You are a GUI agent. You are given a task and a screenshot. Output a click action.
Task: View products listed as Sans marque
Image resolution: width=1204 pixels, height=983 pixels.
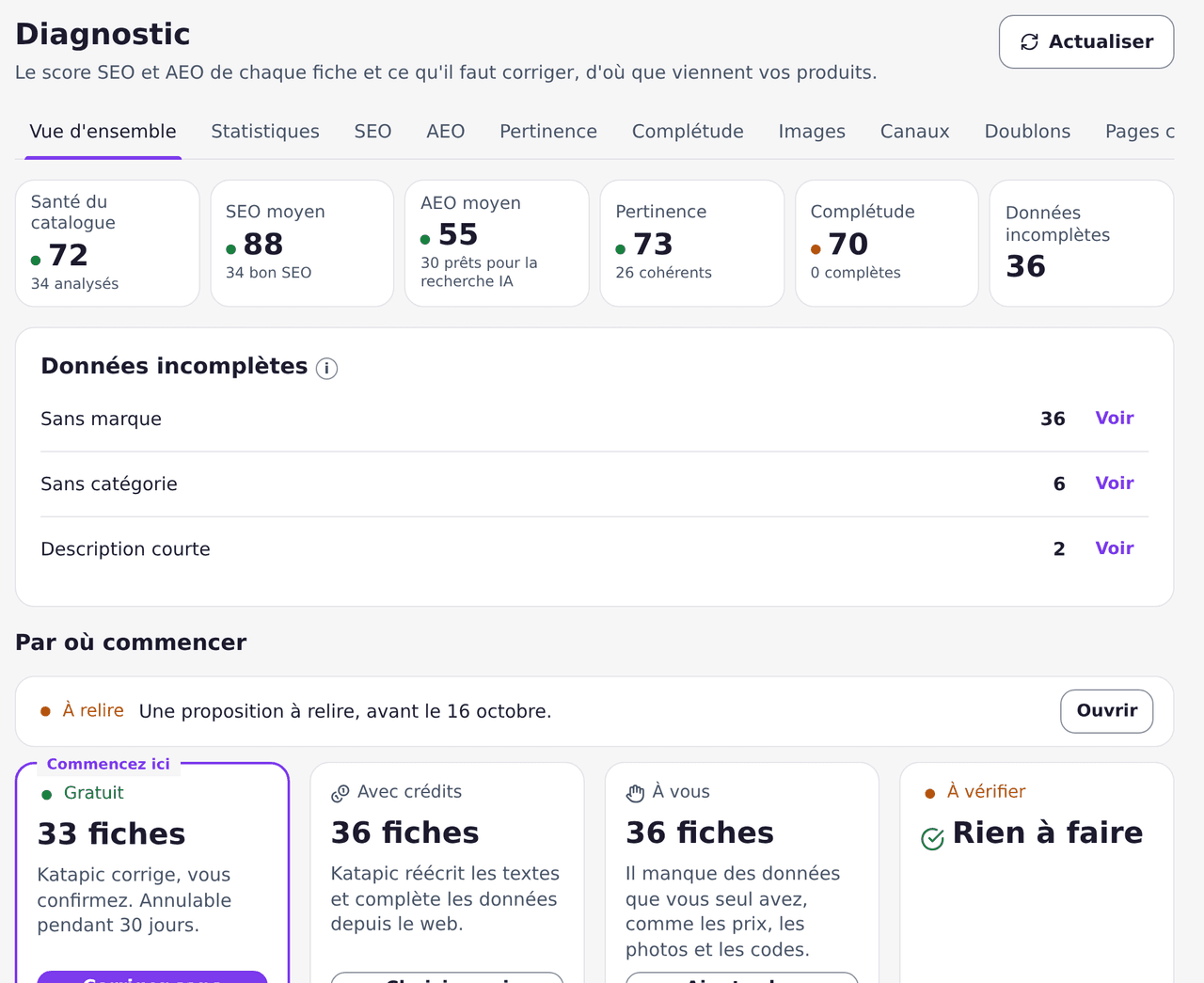[x=1115, y=419]
